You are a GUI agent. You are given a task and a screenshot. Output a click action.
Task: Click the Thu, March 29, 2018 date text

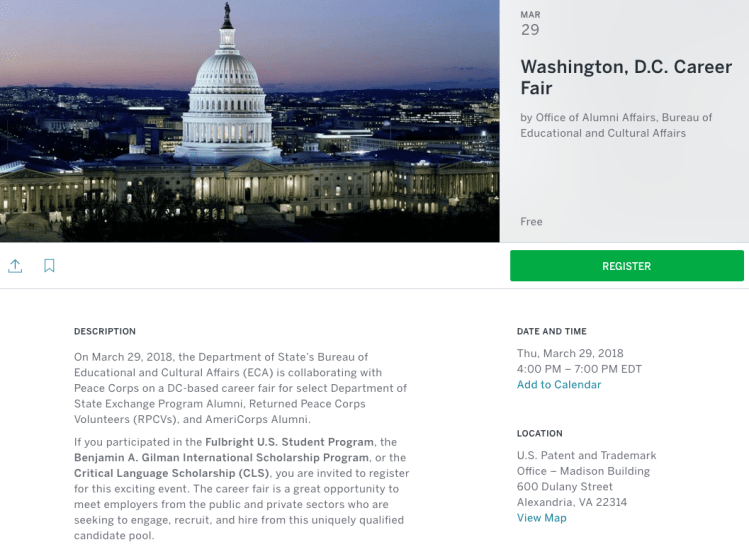[570, 353]
